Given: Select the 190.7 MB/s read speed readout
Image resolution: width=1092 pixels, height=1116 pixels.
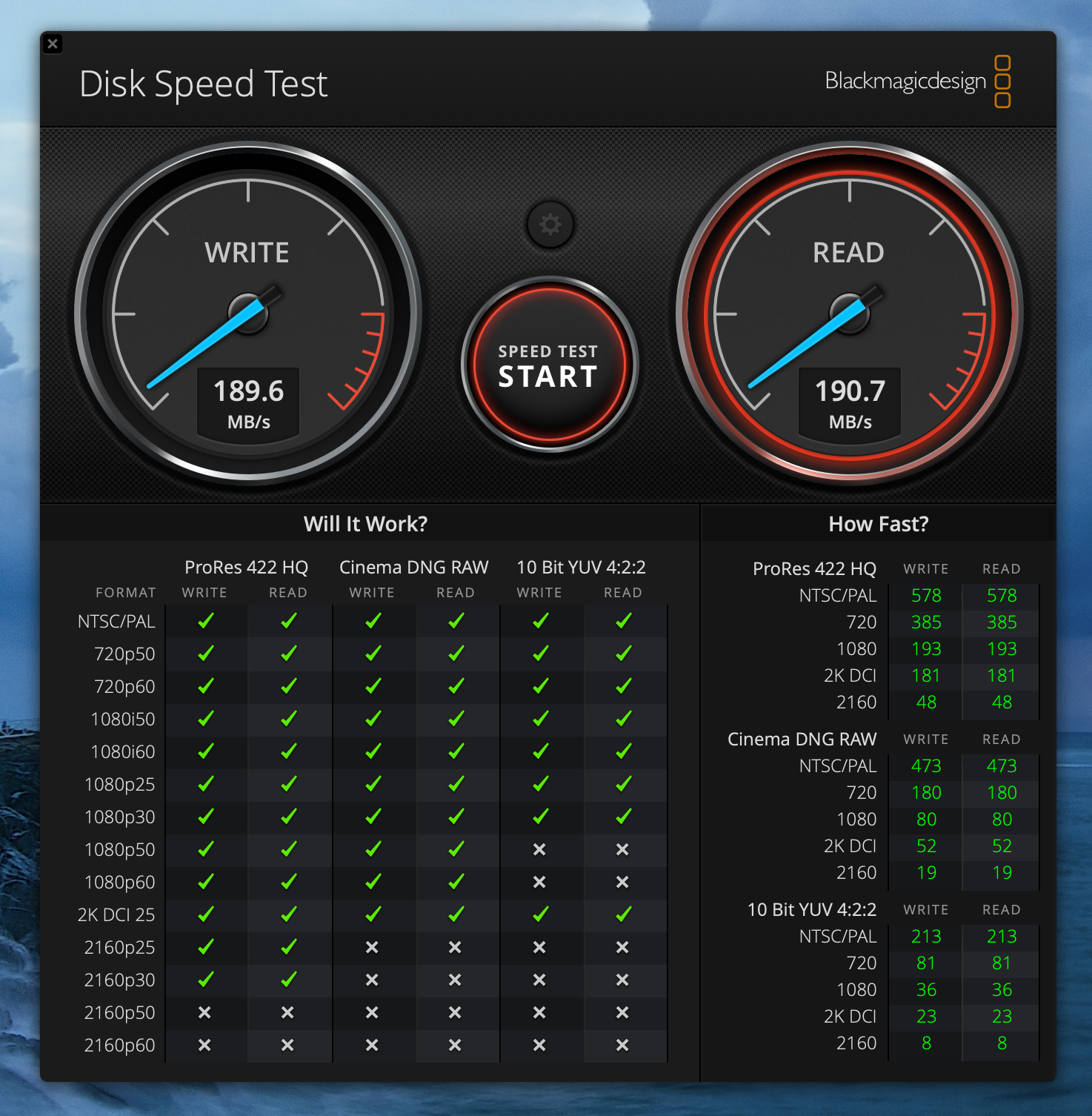Looking at the screenshot, I should [850, 402].
